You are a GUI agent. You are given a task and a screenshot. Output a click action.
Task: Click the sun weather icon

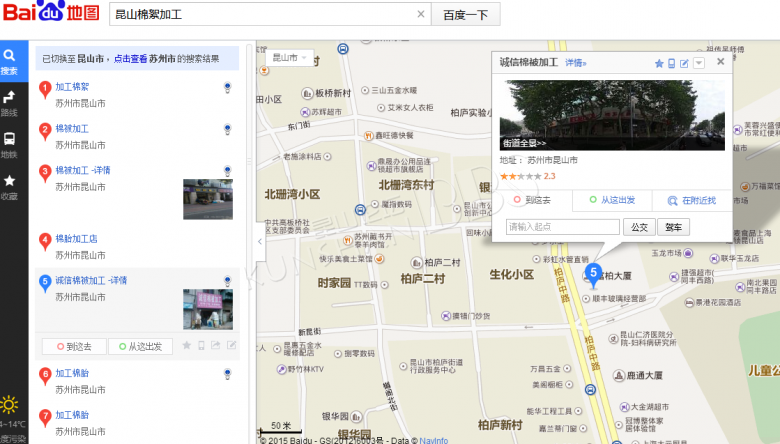tap(9, 405)
